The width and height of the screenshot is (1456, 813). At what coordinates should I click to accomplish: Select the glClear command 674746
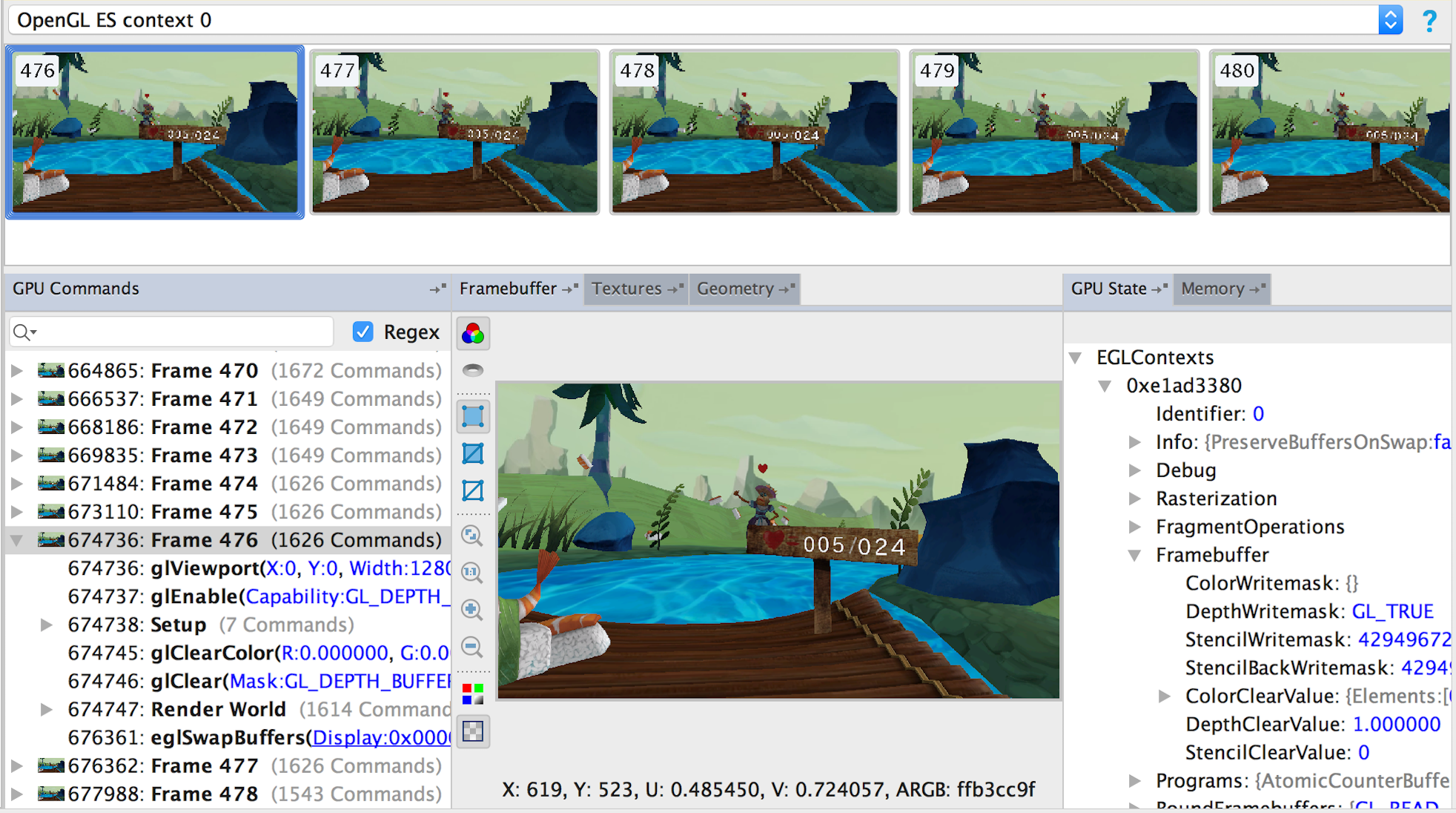(259, 681)
